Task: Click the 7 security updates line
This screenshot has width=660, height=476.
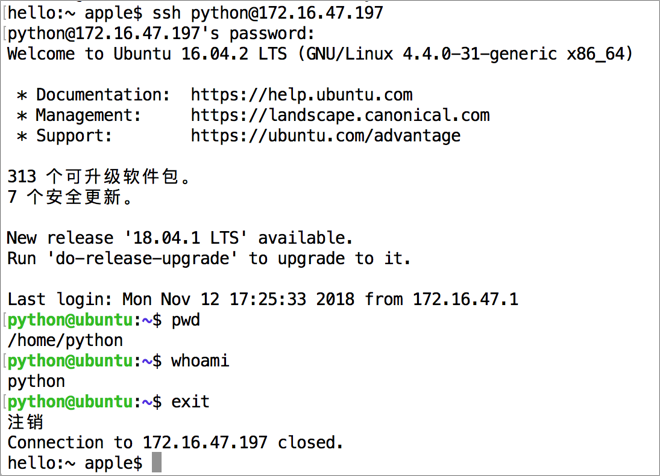Action: coord(70,197)
